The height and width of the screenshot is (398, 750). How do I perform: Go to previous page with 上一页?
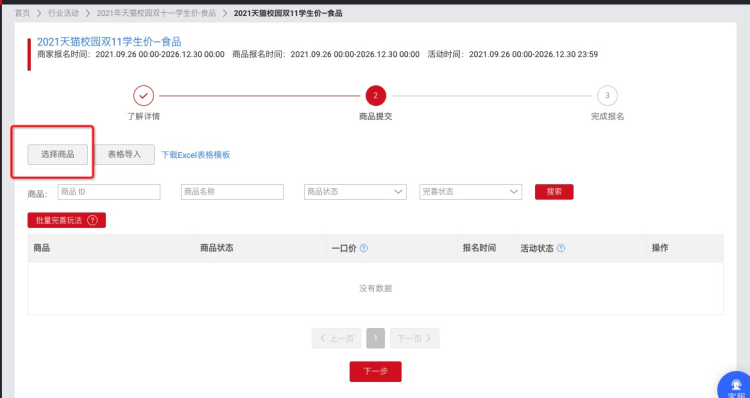pyautogui.click(x=336, y=338)
